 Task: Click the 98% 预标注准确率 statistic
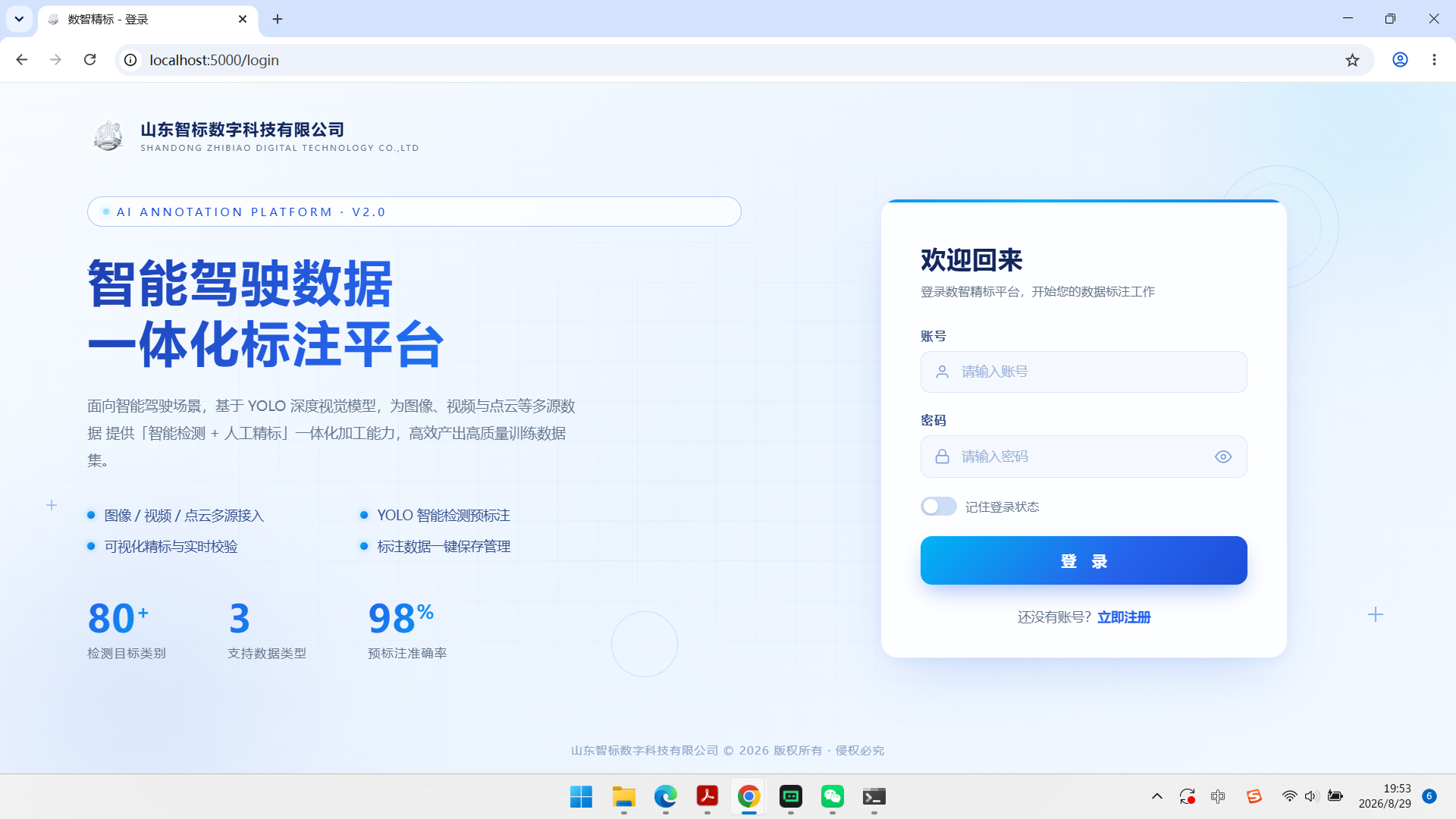click(x=407, y=629)
